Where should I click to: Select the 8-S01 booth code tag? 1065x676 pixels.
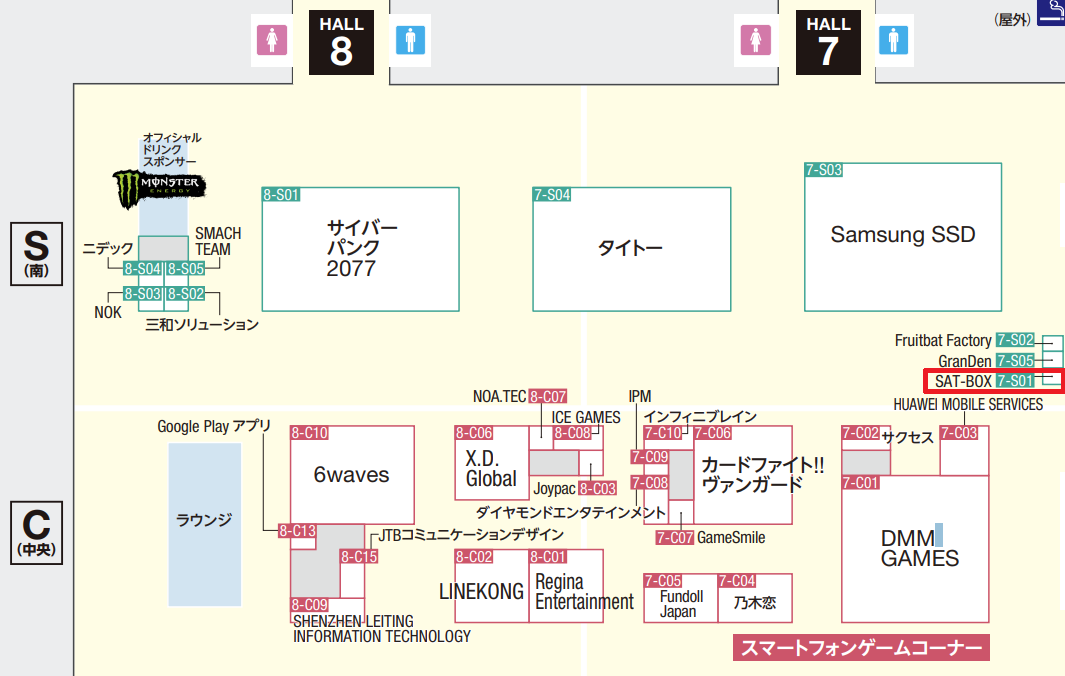pyautogui.click(x=281, y=195)
